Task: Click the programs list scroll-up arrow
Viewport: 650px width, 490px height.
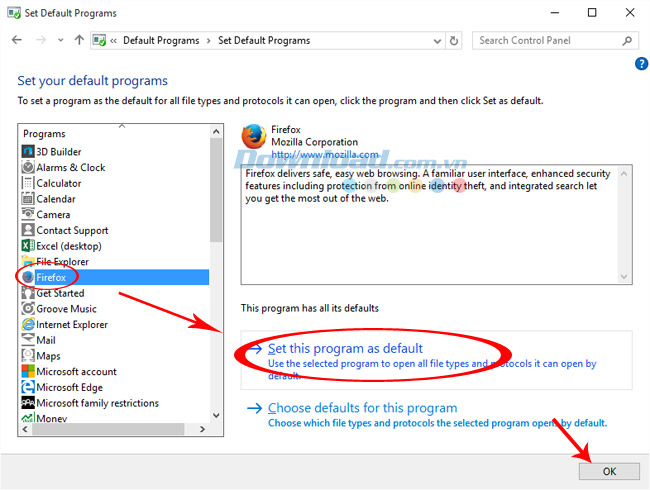Action: [216, 132]
